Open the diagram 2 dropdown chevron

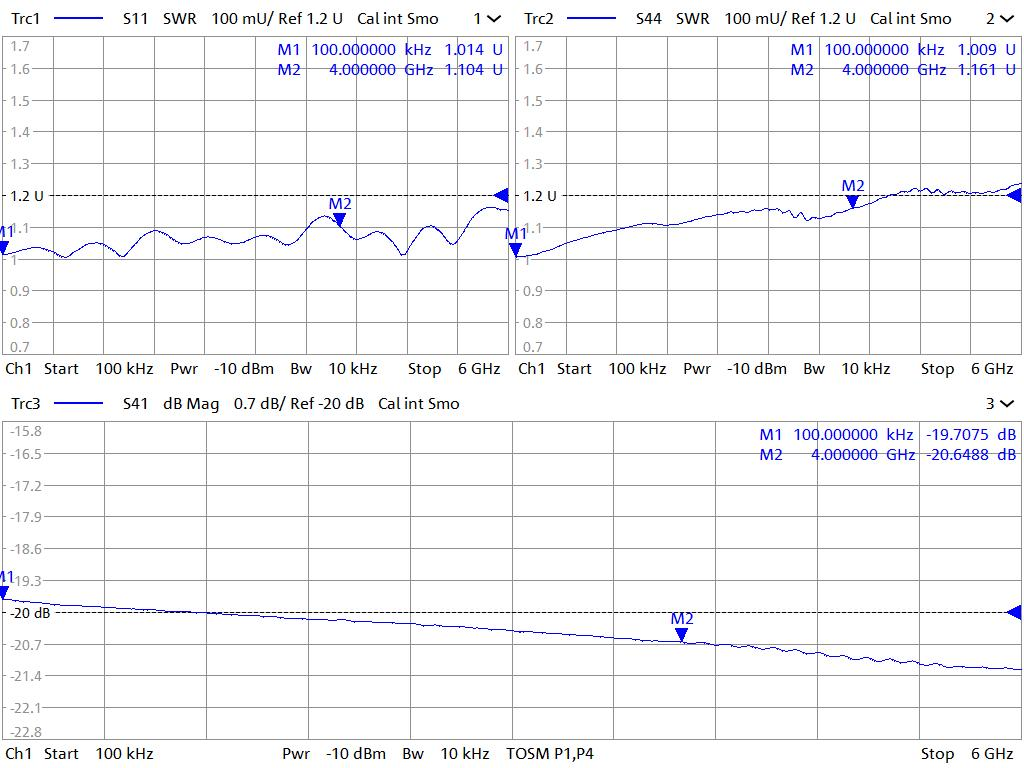1007,19
